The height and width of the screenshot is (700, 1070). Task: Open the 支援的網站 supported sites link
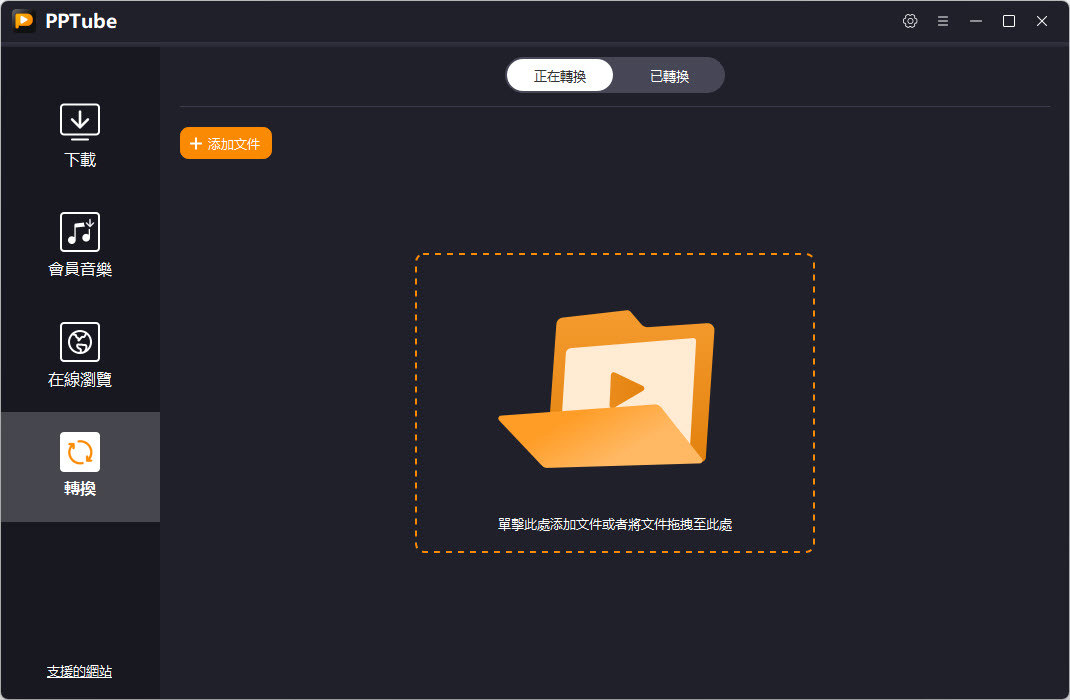[80, 671]
